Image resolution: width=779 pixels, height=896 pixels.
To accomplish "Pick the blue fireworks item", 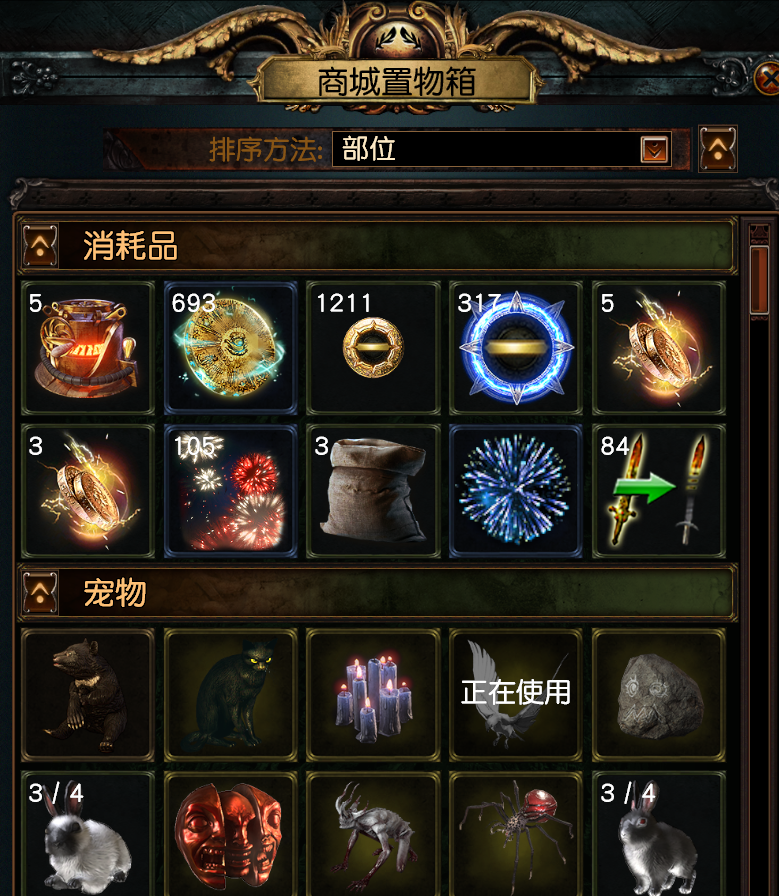I will (516, 490).
